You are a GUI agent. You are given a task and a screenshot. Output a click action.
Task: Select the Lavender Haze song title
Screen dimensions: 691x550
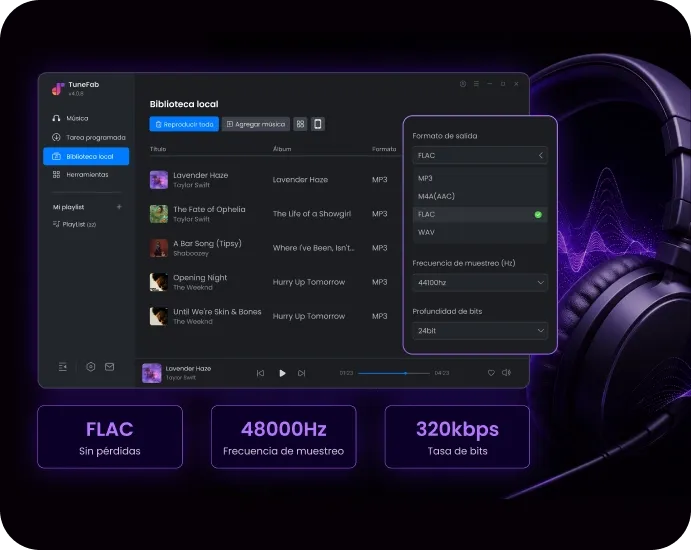click(201, 175)
